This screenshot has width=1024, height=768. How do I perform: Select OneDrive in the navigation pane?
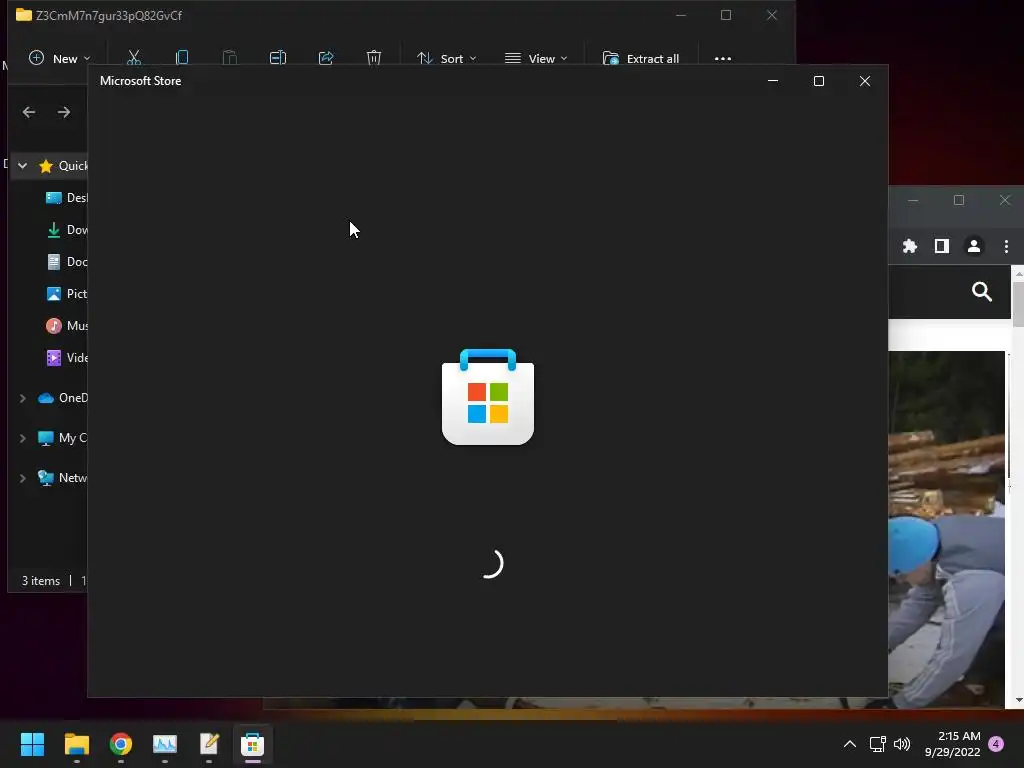click(63, 398)
